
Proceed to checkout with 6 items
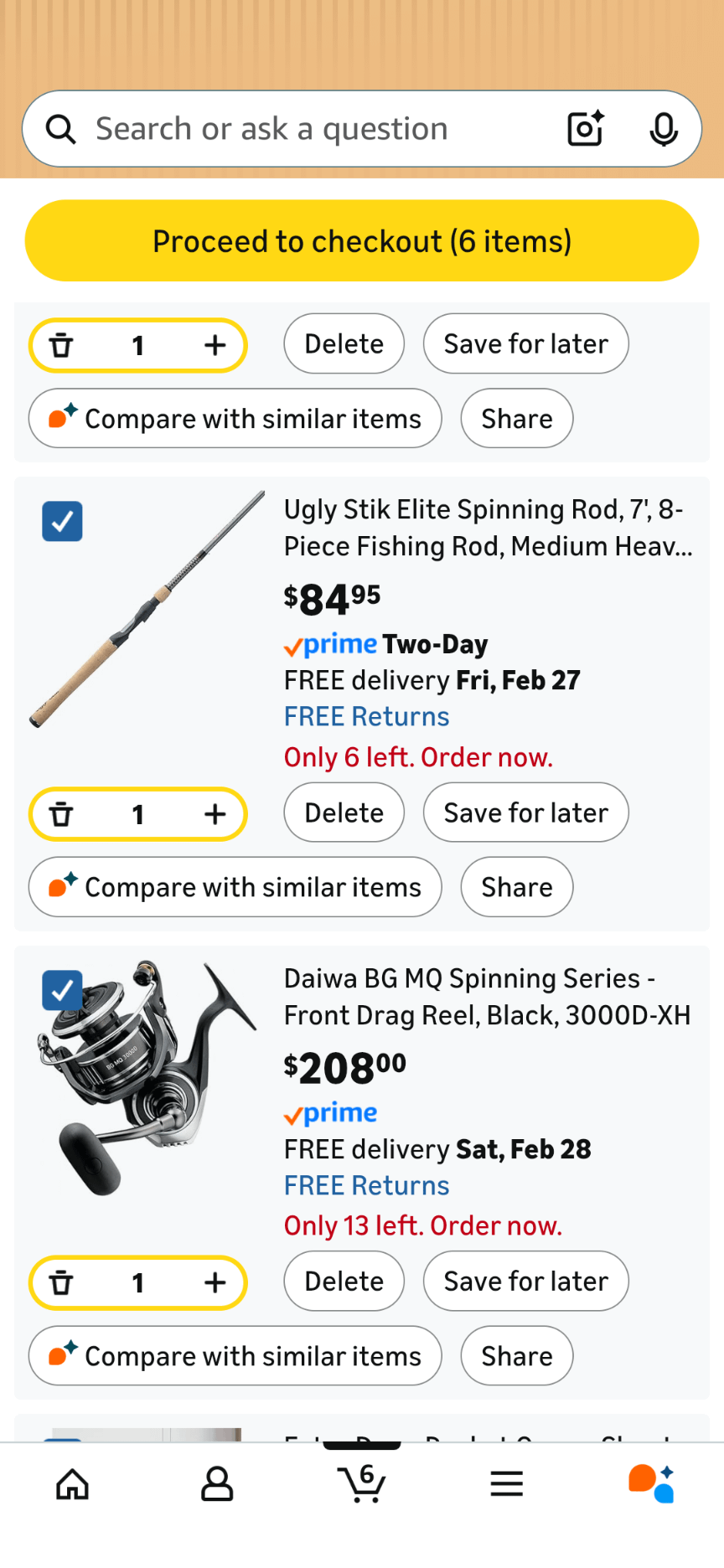pos(362,241)
